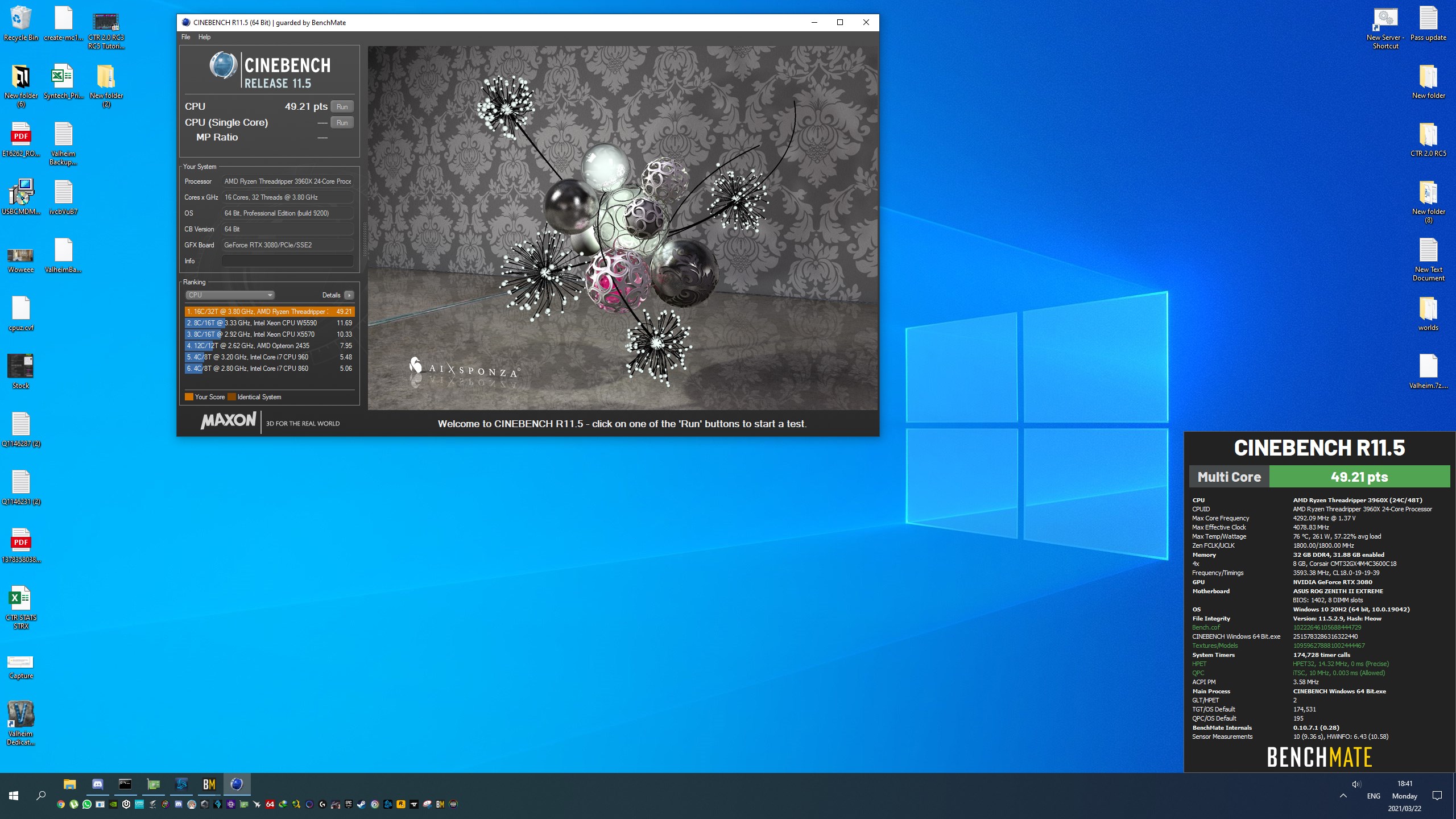Launch Rockstar Games taskbar shortcut
The image size is (1456, 819).
pos(400,804)
